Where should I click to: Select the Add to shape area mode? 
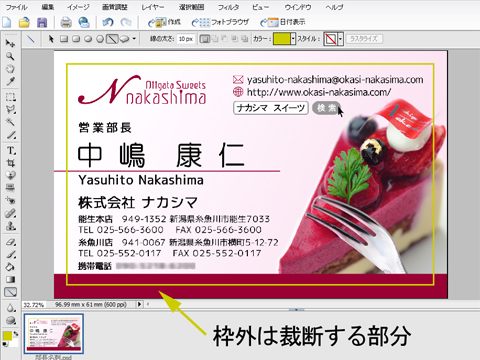[215, 39]
